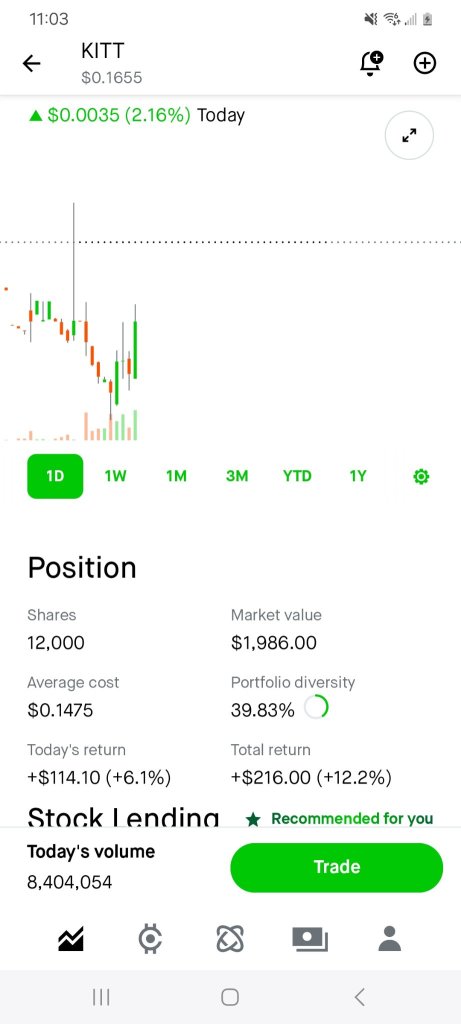Switch chart to 1W range
The height and width of the screenshot is (1024, 461).
tap(116, 476)
